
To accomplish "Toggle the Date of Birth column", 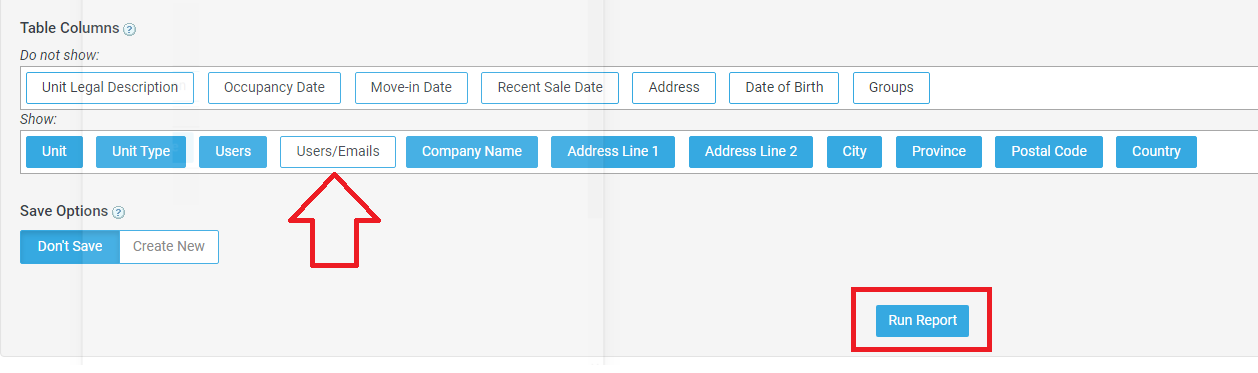I will coord(784,87).
